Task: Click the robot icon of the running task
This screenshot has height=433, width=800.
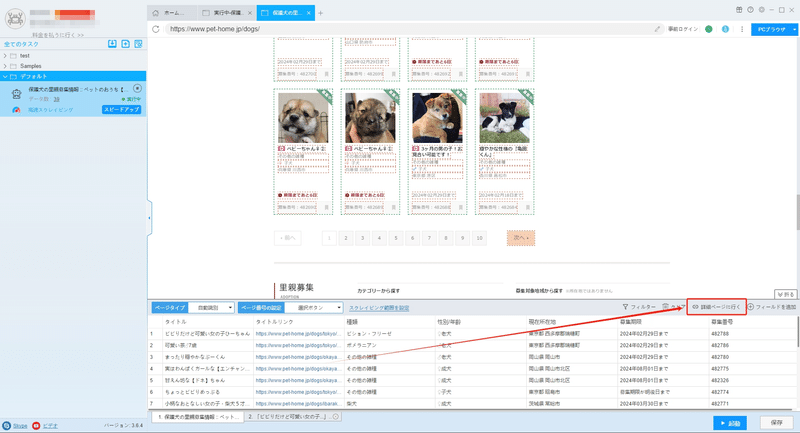Action: pyautogui.click(x=16, y=94)
